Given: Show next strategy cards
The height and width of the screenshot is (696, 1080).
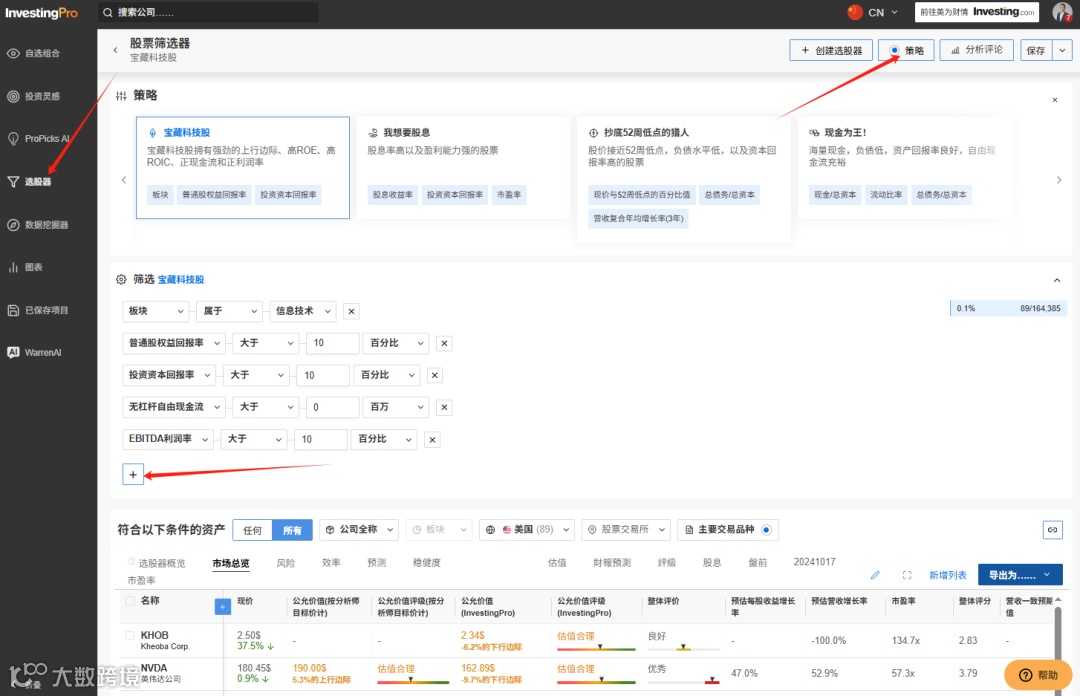Looking at the screenshot, I should coord(1059,180).
